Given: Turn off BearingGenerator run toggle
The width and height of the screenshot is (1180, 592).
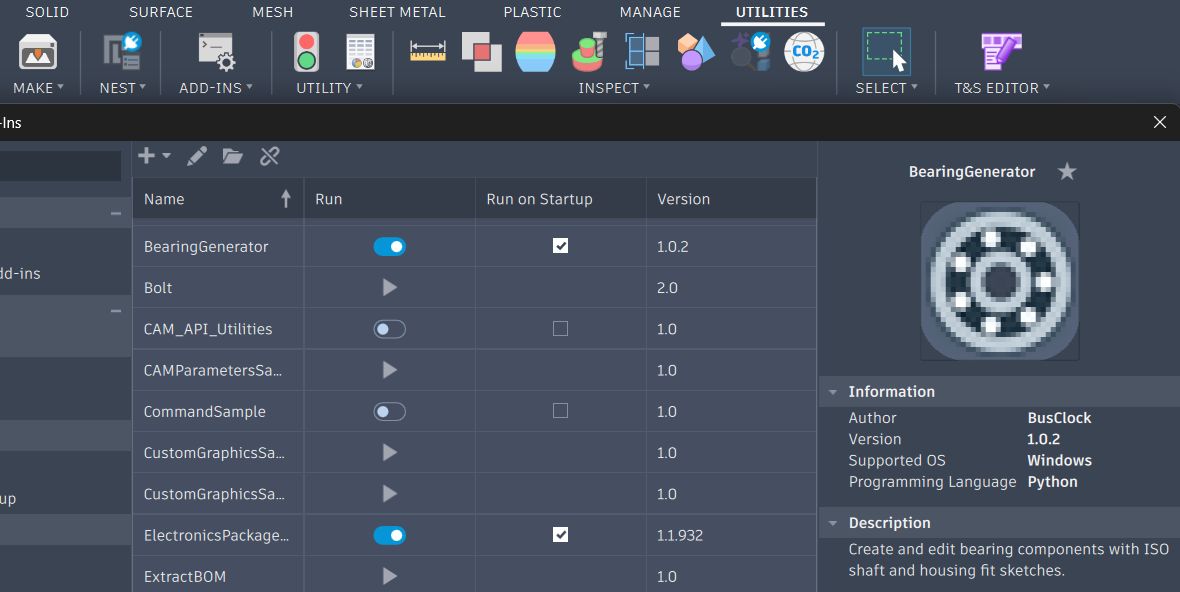Looking at the screenshot, I should pos(389,247).
